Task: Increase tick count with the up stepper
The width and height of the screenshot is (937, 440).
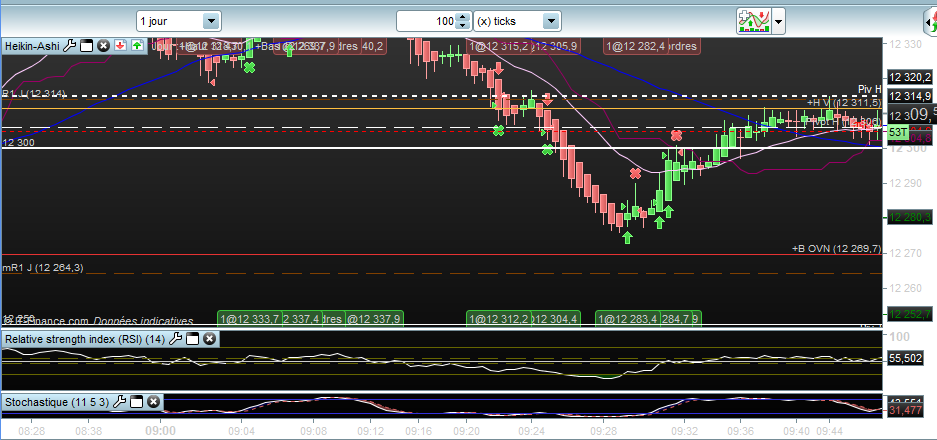Action: click(463, 17)
